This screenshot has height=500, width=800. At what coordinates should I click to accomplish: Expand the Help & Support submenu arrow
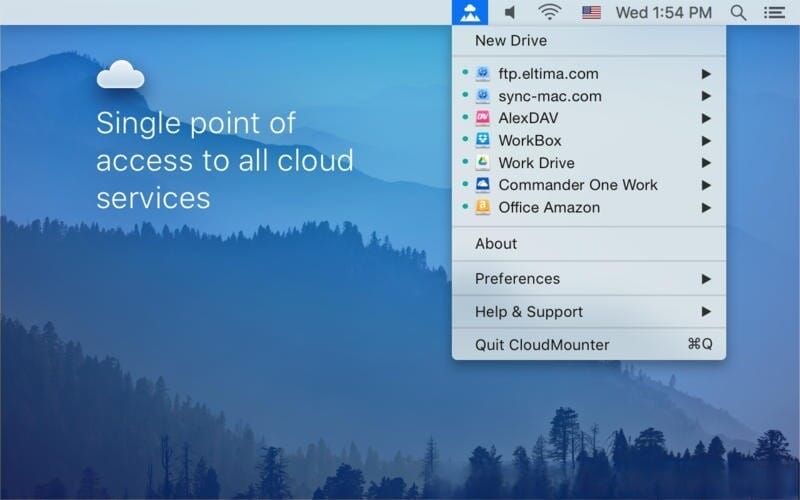point(706,312)
